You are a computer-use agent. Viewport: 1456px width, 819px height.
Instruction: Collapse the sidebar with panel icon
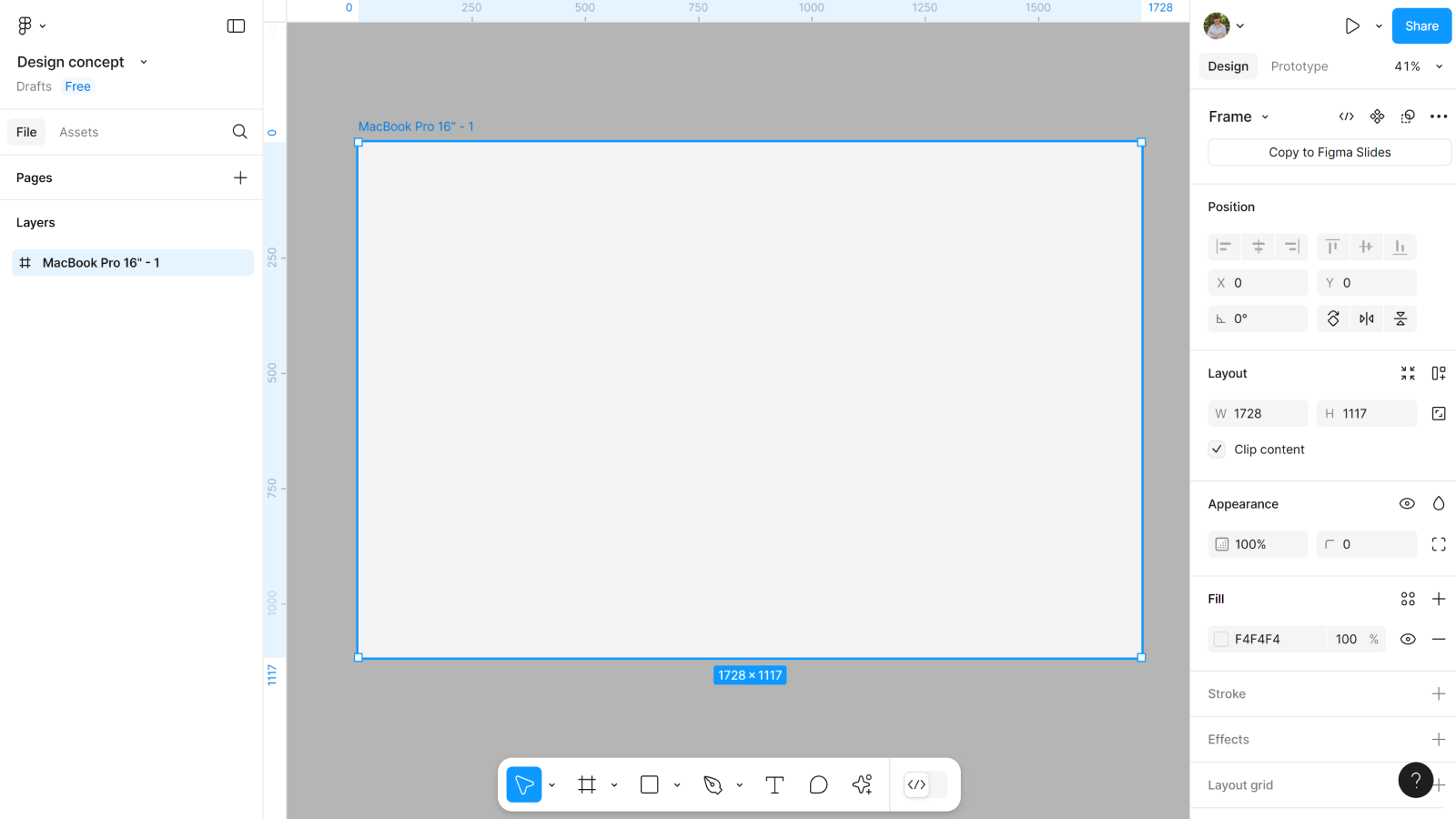(x=236, y=26)
